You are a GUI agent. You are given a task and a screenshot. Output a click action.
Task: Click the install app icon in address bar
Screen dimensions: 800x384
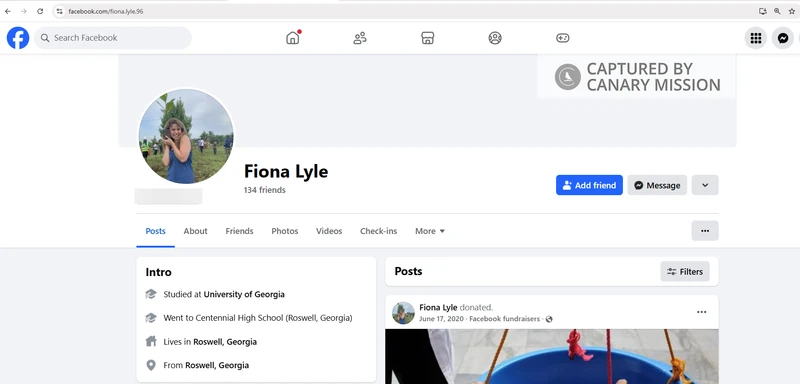[763, 11]
